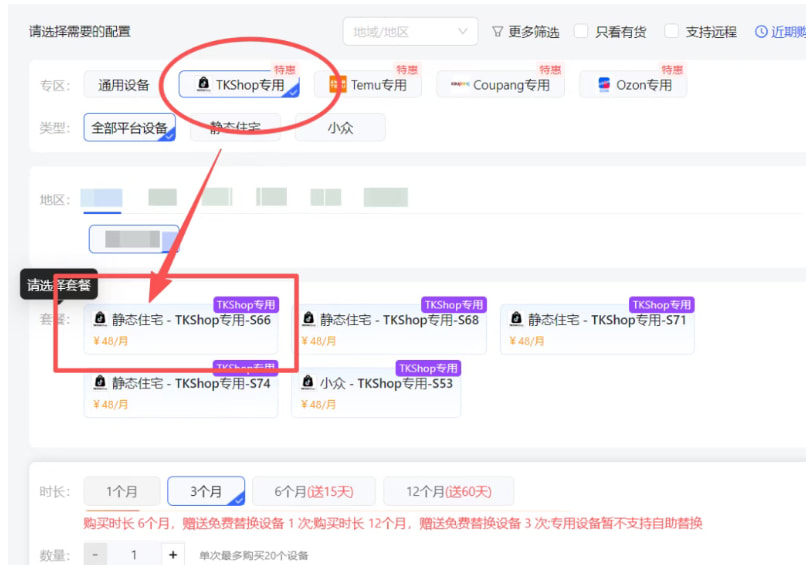Select the TKShop专用 zone

tap(239, 84)
